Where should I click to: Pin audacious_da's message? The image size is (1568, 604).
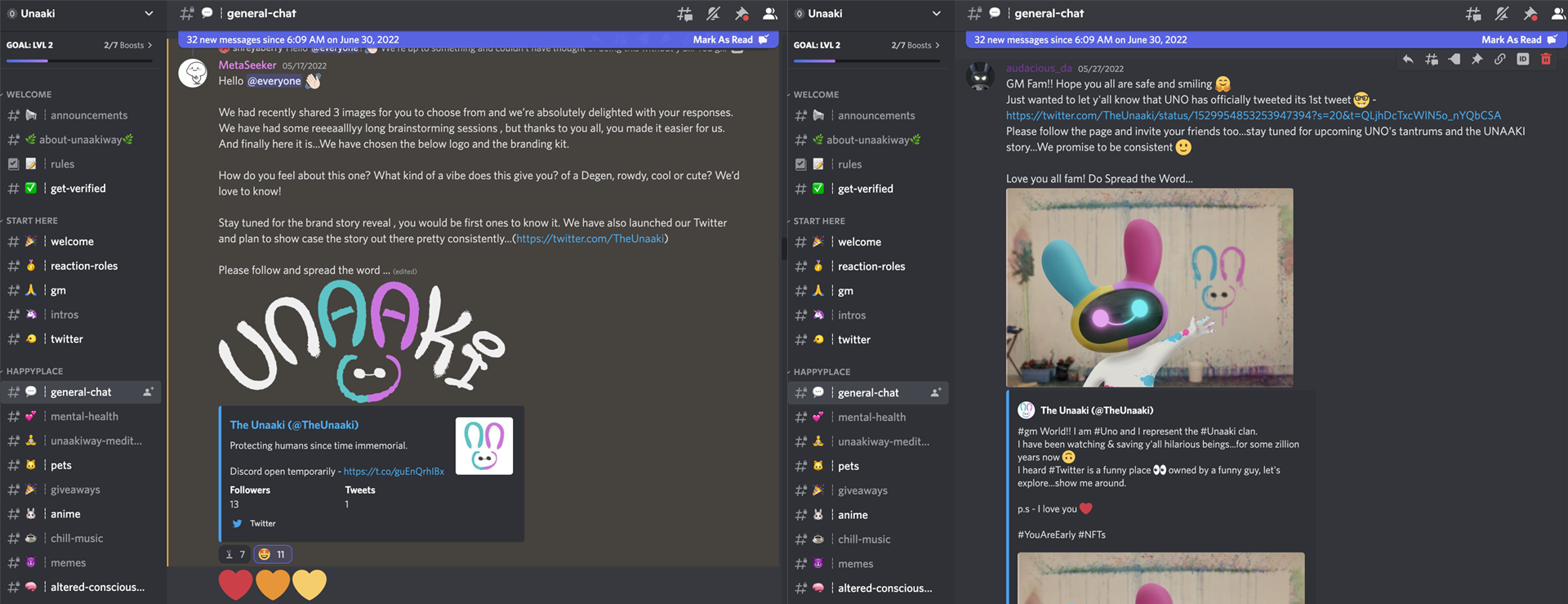1477,59
